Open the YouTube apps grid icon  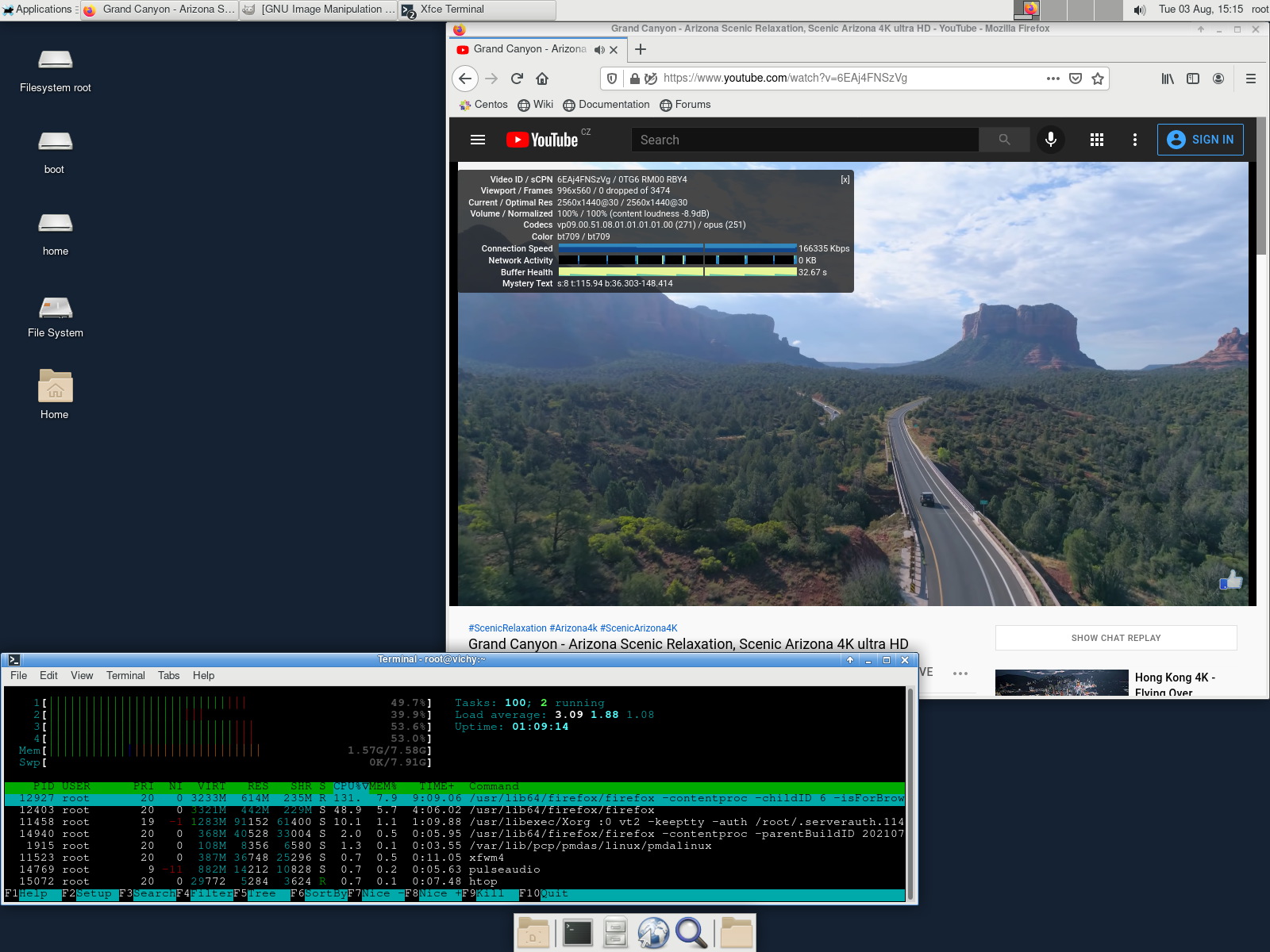1097,140
